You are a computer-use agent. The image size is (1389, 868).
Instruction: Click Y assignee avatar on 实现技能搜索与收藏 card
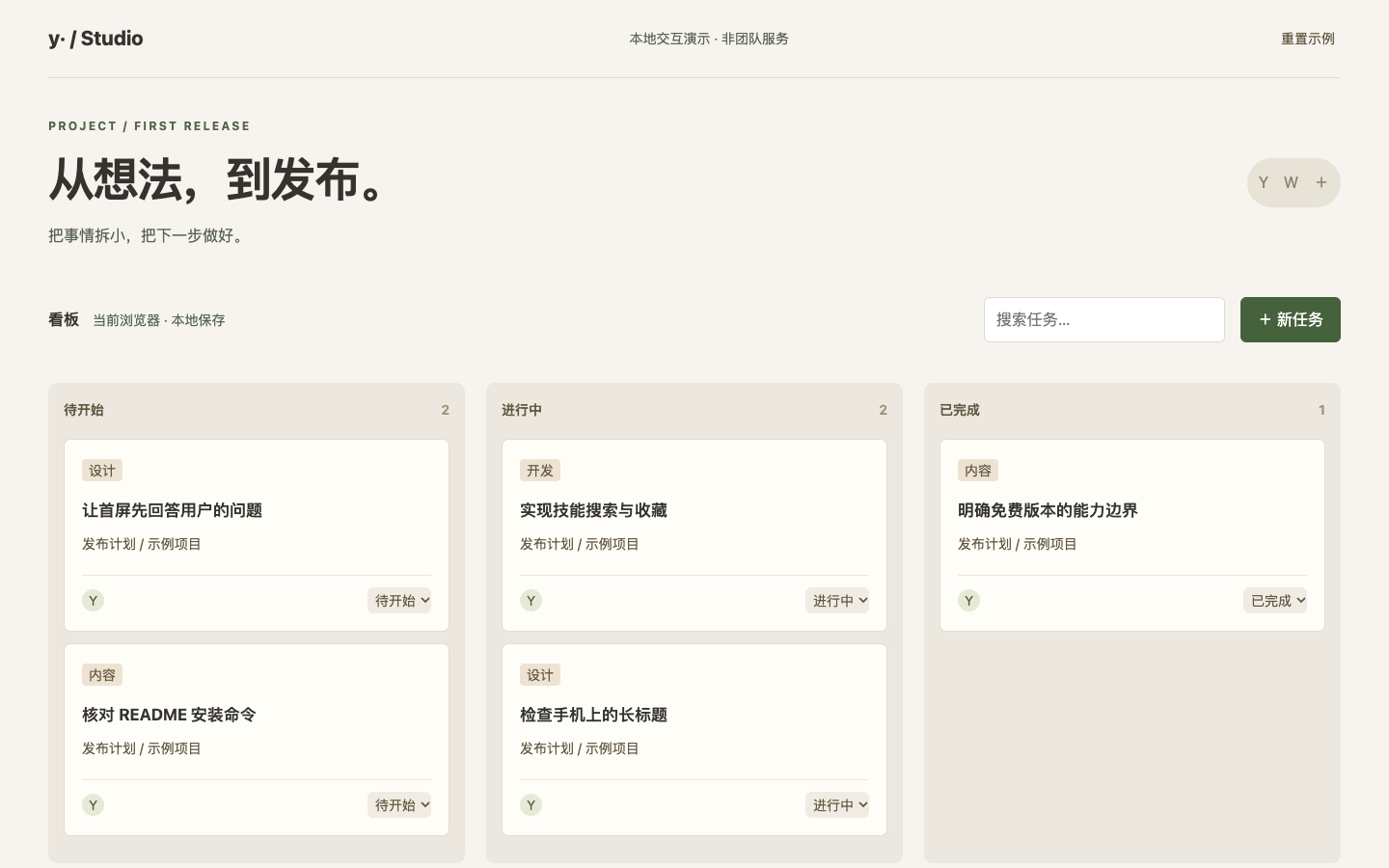(531, 601)
